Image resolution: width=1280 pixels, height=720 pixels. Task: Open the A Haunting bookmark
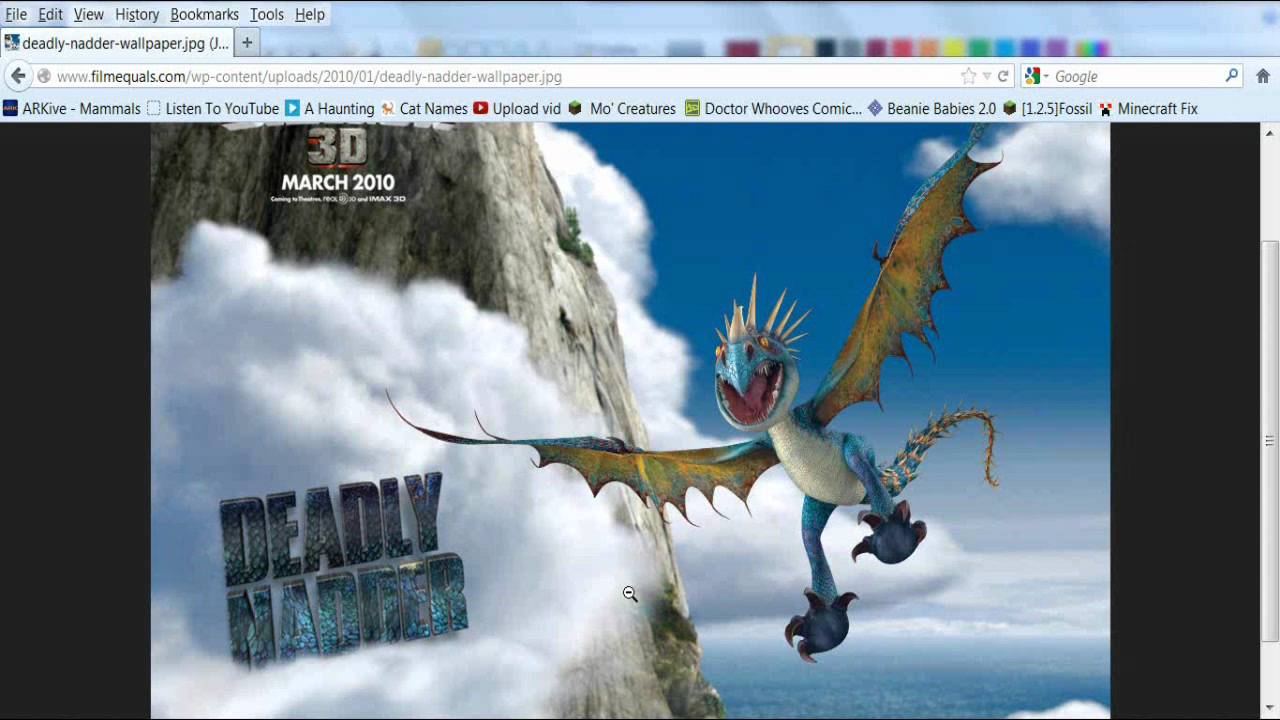[330, 109]
